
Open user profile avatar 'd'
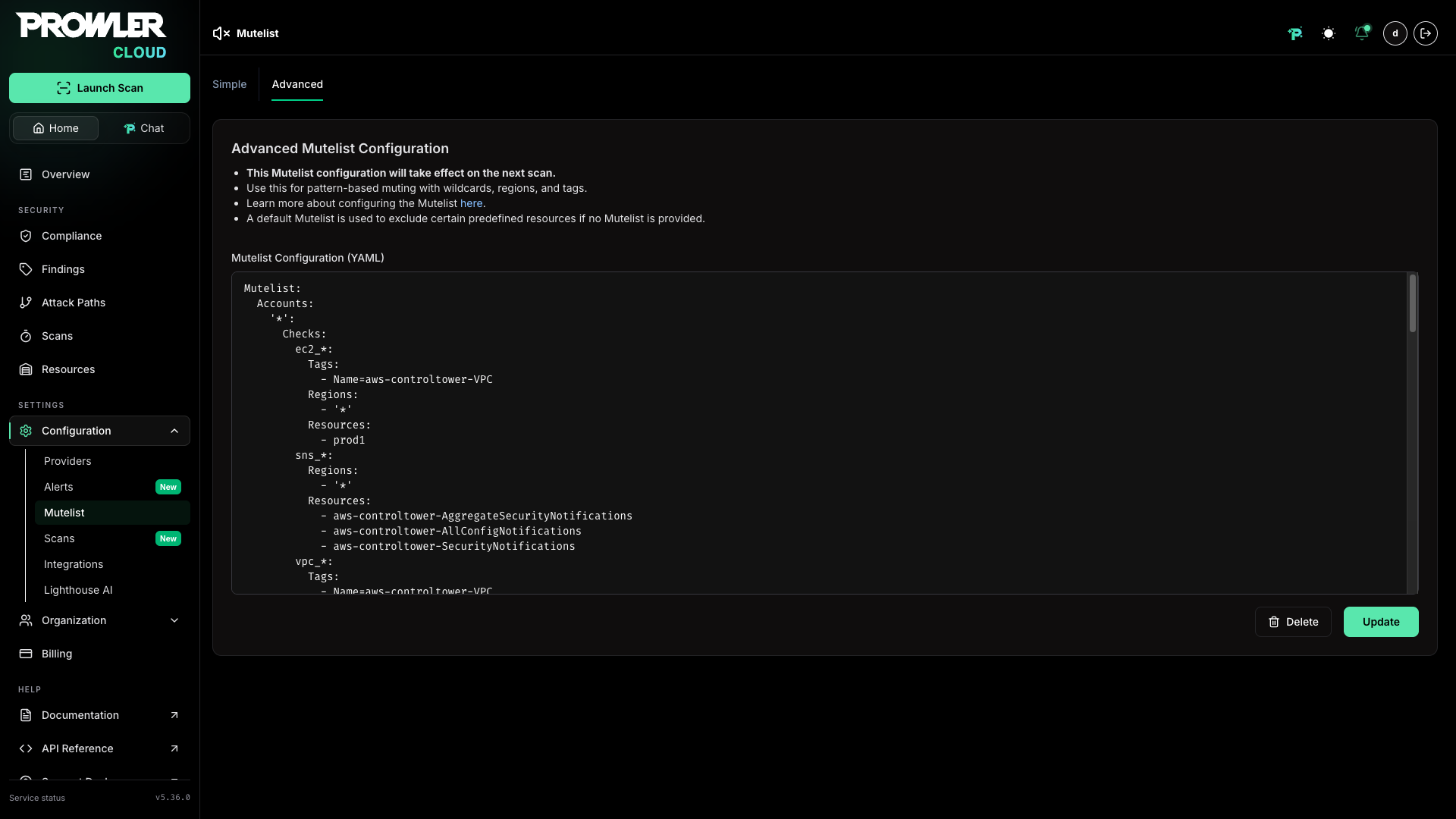pyautogui.click(x=1395, y=33)
